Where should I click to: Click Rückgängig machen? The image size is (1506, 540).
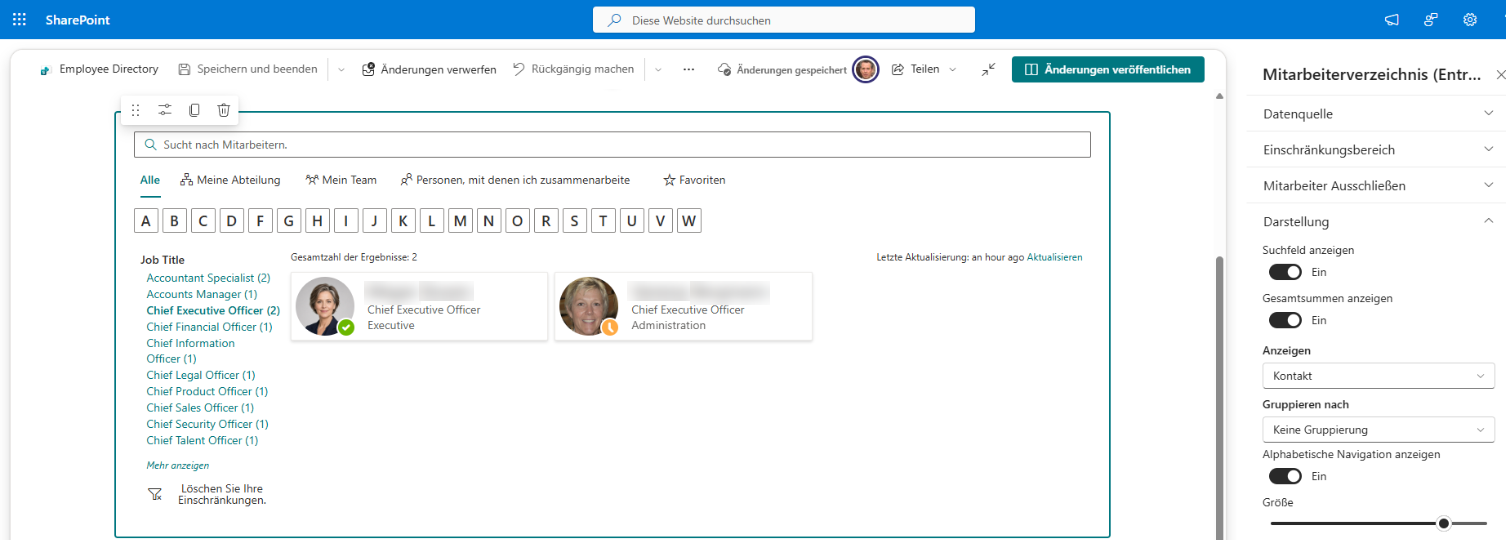coord(573,69)
